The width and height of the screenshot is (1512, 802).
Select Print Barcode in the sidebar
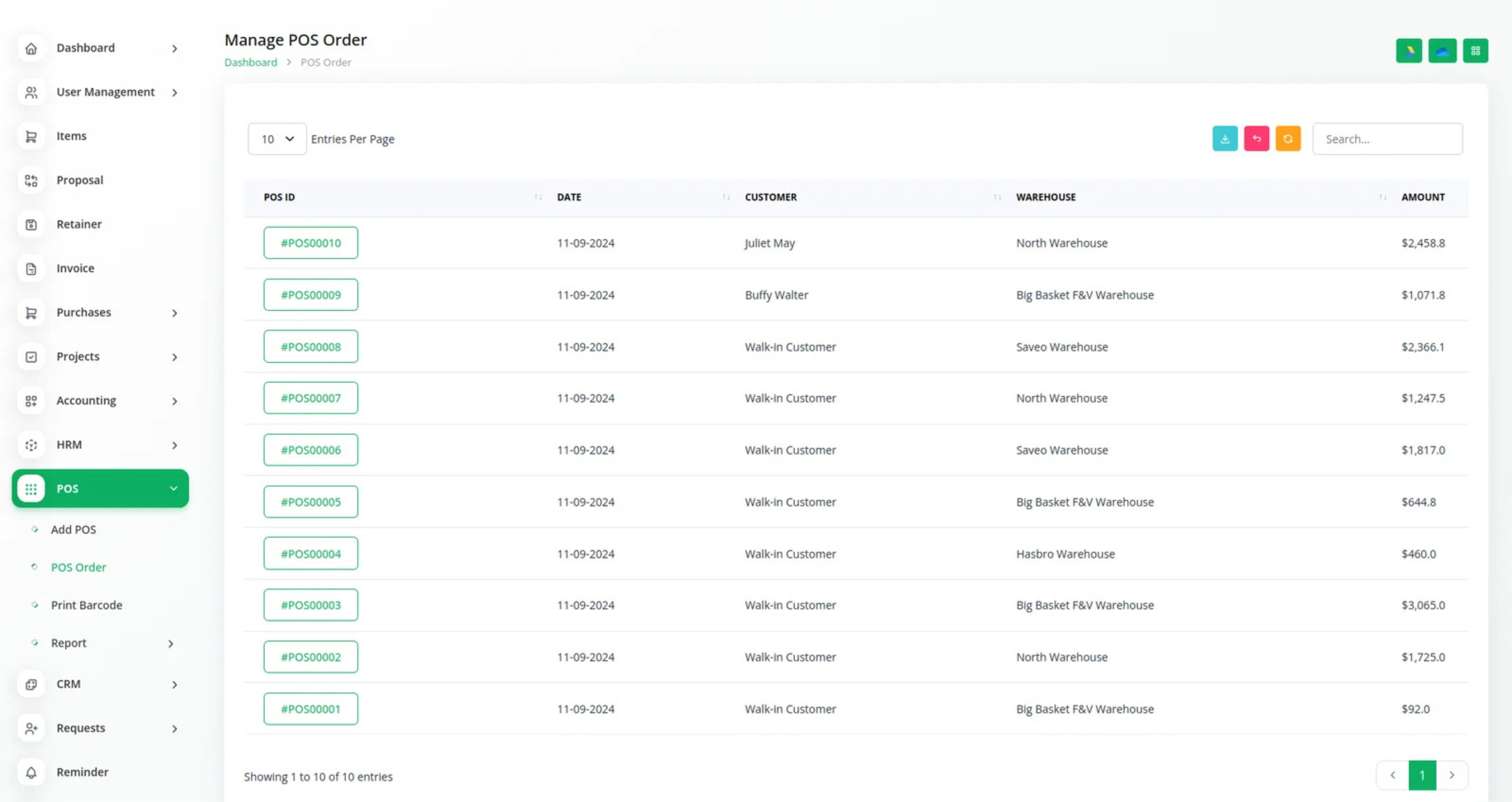86,605
